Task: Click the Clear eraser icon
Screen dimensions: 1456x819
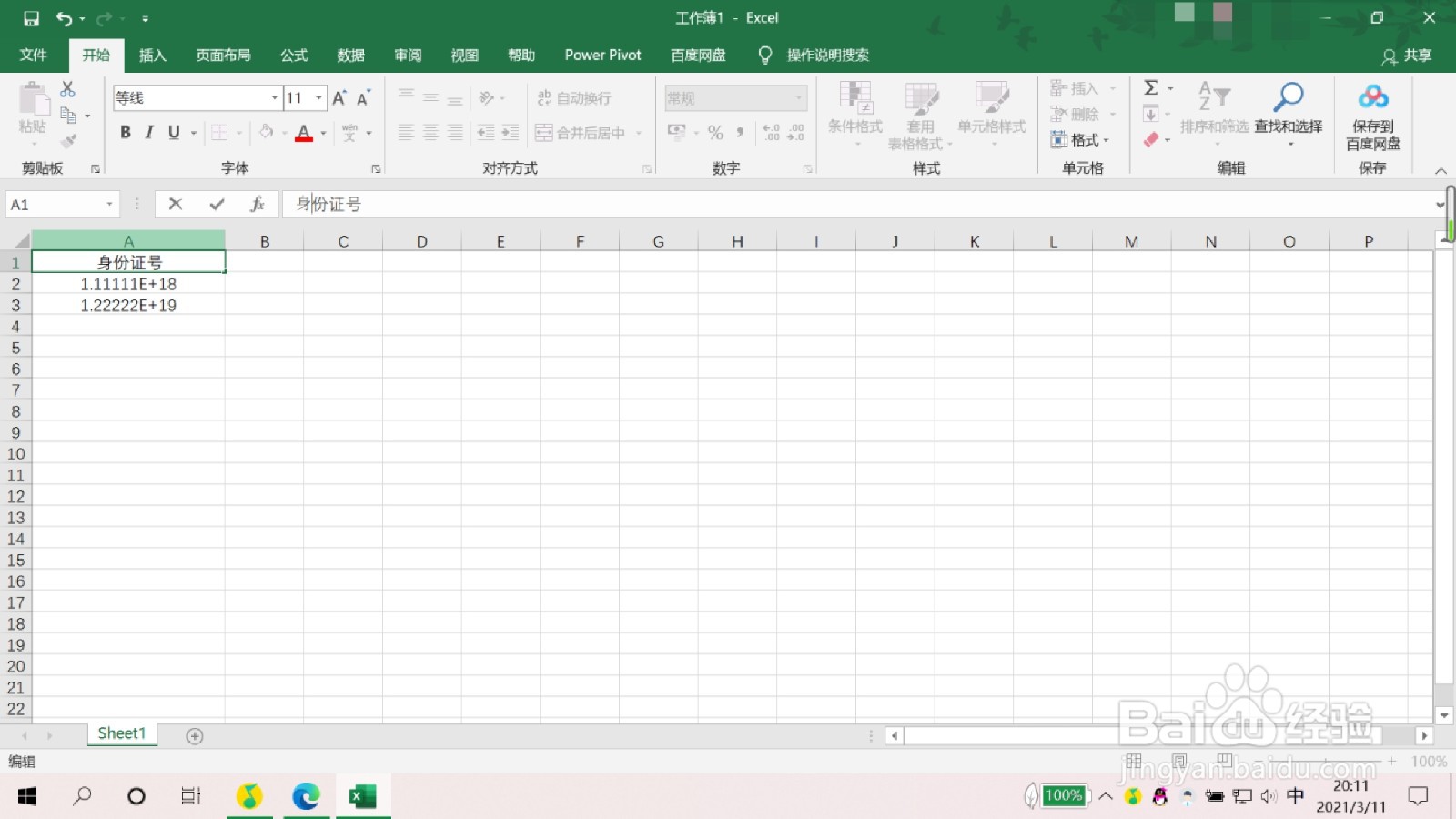Action: pos(1151,140)
